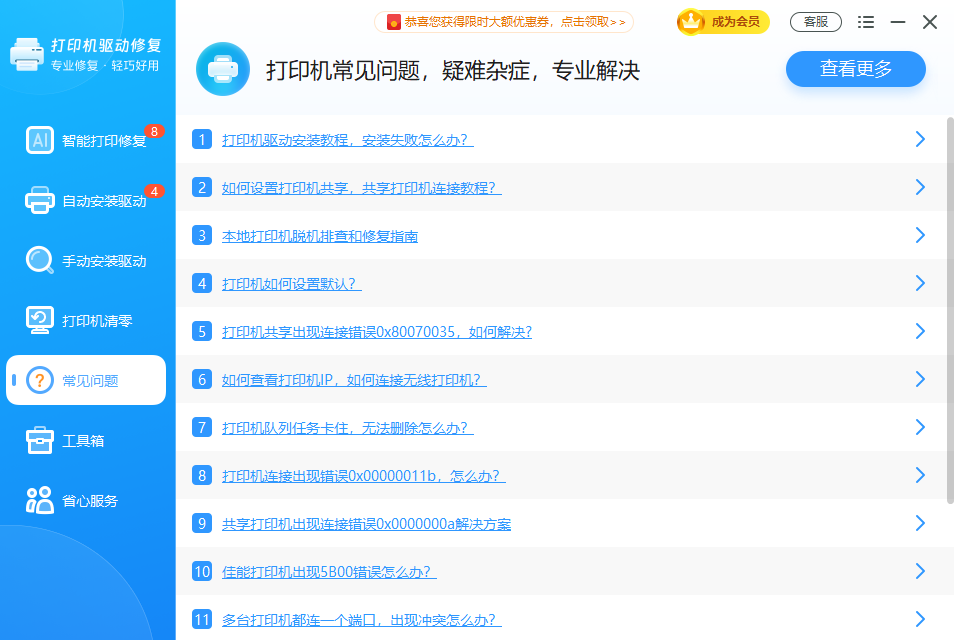Click the vertical scrollbar of the FAQ list

pos(949,310)
